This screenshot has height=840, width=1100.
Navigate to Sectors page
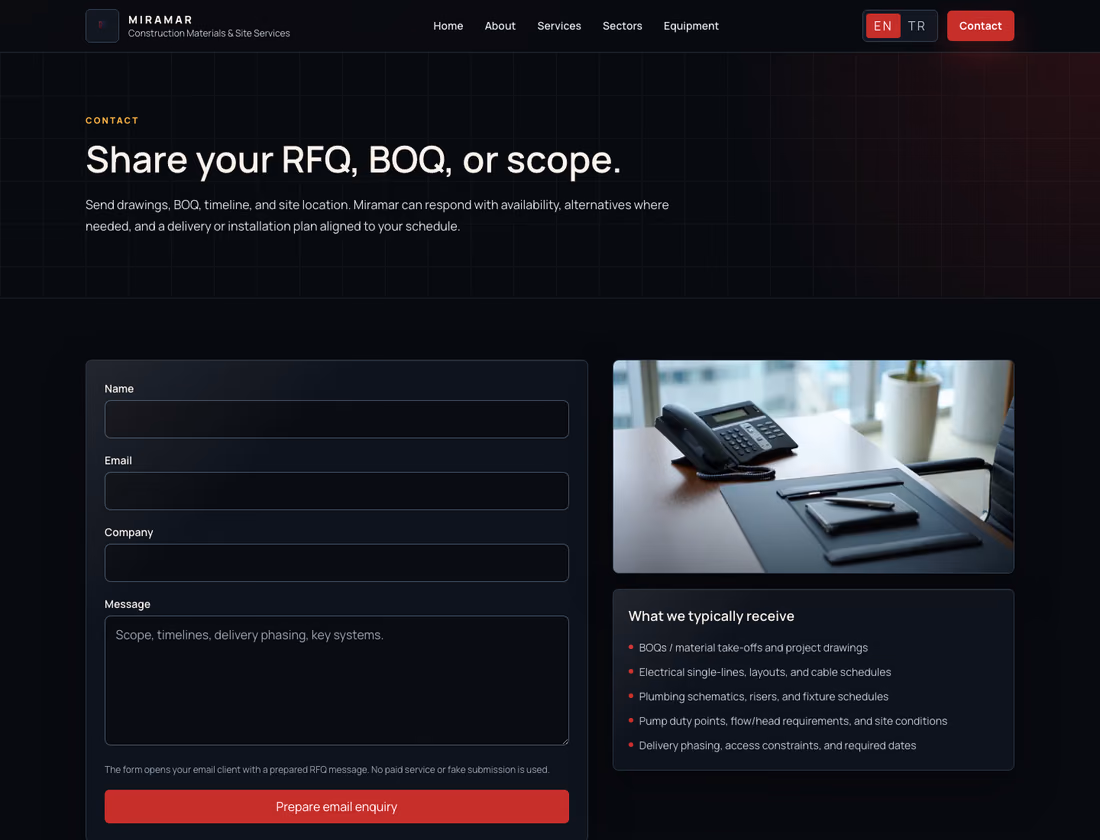622,26
